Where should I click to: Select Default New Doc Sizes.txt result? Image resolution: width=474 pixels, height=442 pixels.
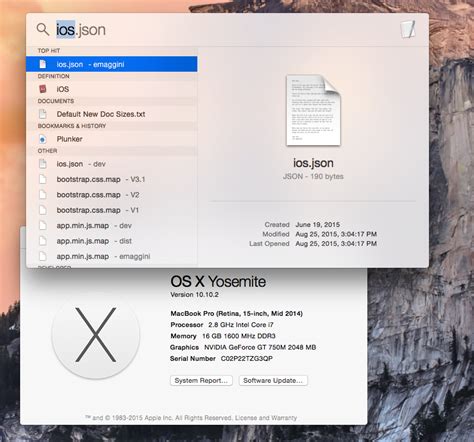point(112,114)
